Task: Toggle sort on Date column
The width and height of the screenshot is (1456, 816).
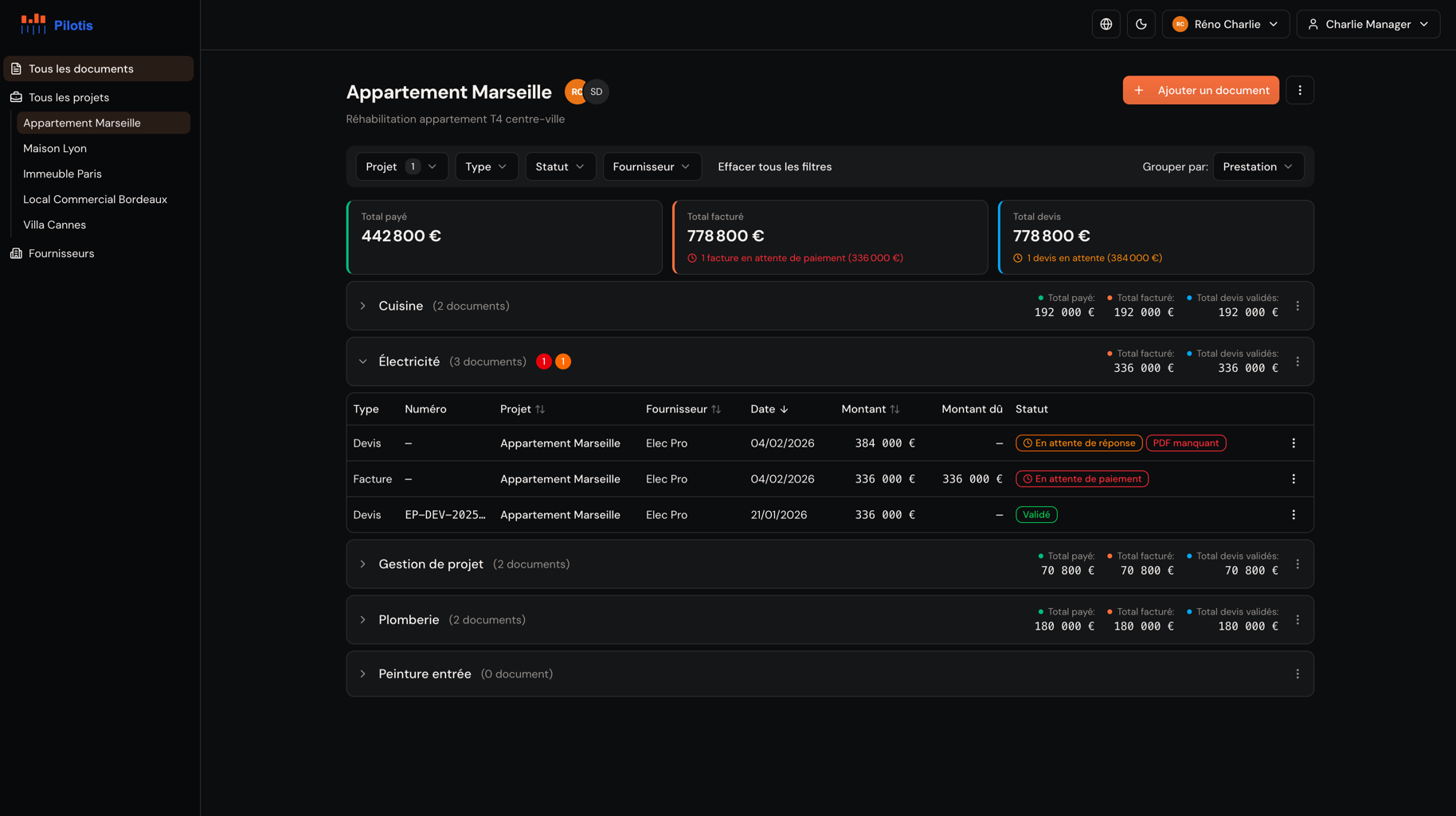Action: [769, 409]
